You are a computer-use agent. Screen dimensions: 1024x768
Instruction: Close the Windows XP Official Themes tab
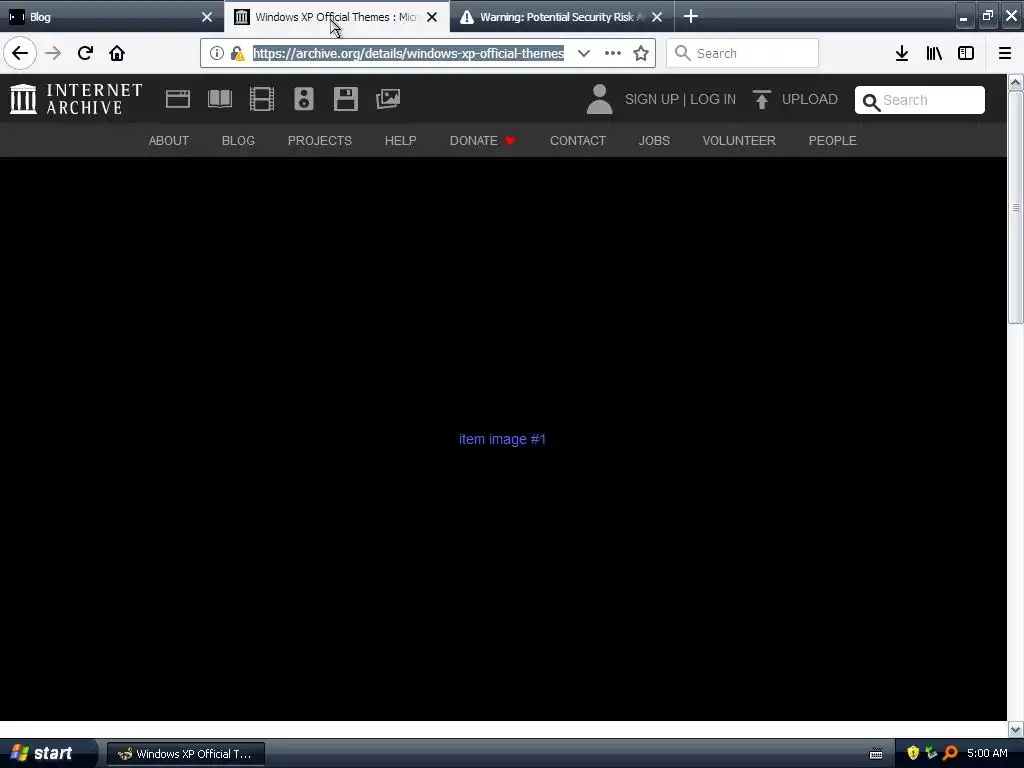(x=432, y=17)
